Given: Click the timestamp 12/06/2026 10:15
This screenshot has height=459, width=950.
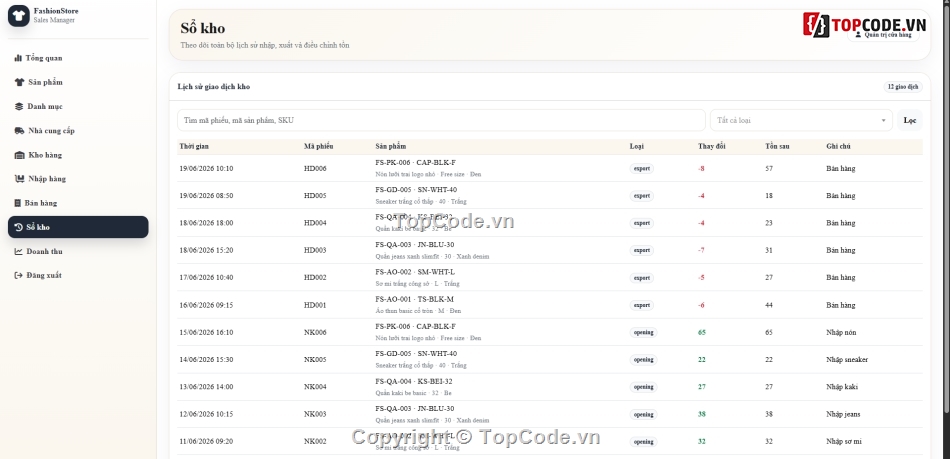Looking at the screenshot, I should [206, 414].
